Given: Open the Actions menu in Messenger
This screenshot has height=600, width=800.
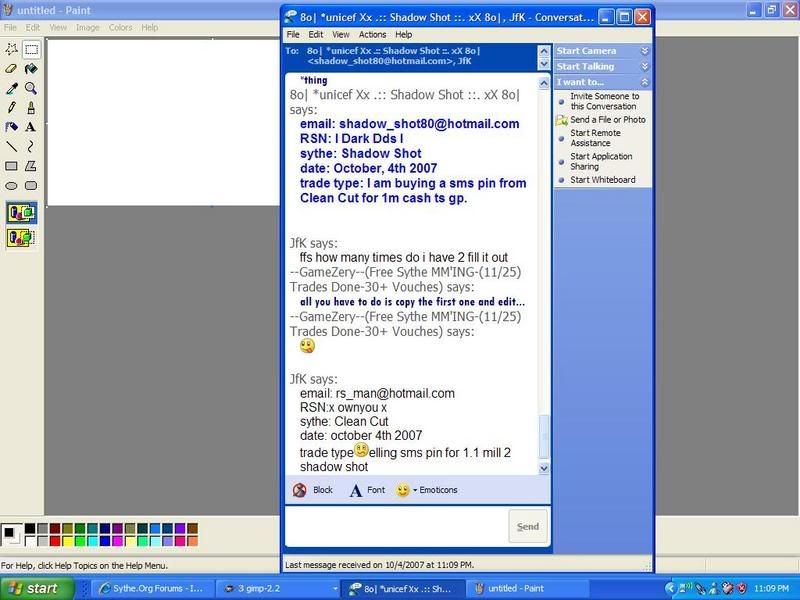Looking at the screenshot, I should 372,35.
